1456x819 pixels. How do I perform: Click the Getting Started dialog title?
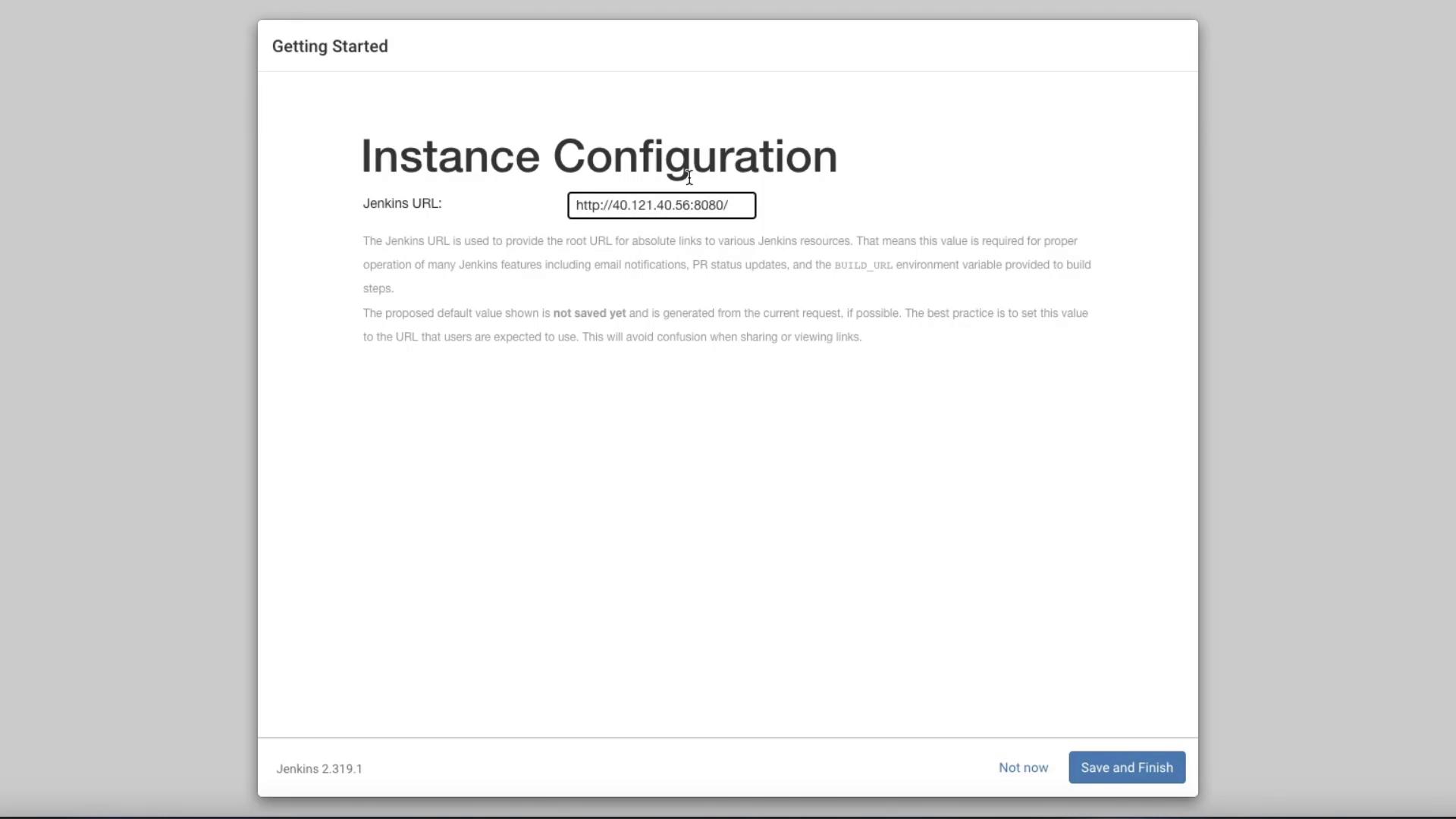pos(330,46)
